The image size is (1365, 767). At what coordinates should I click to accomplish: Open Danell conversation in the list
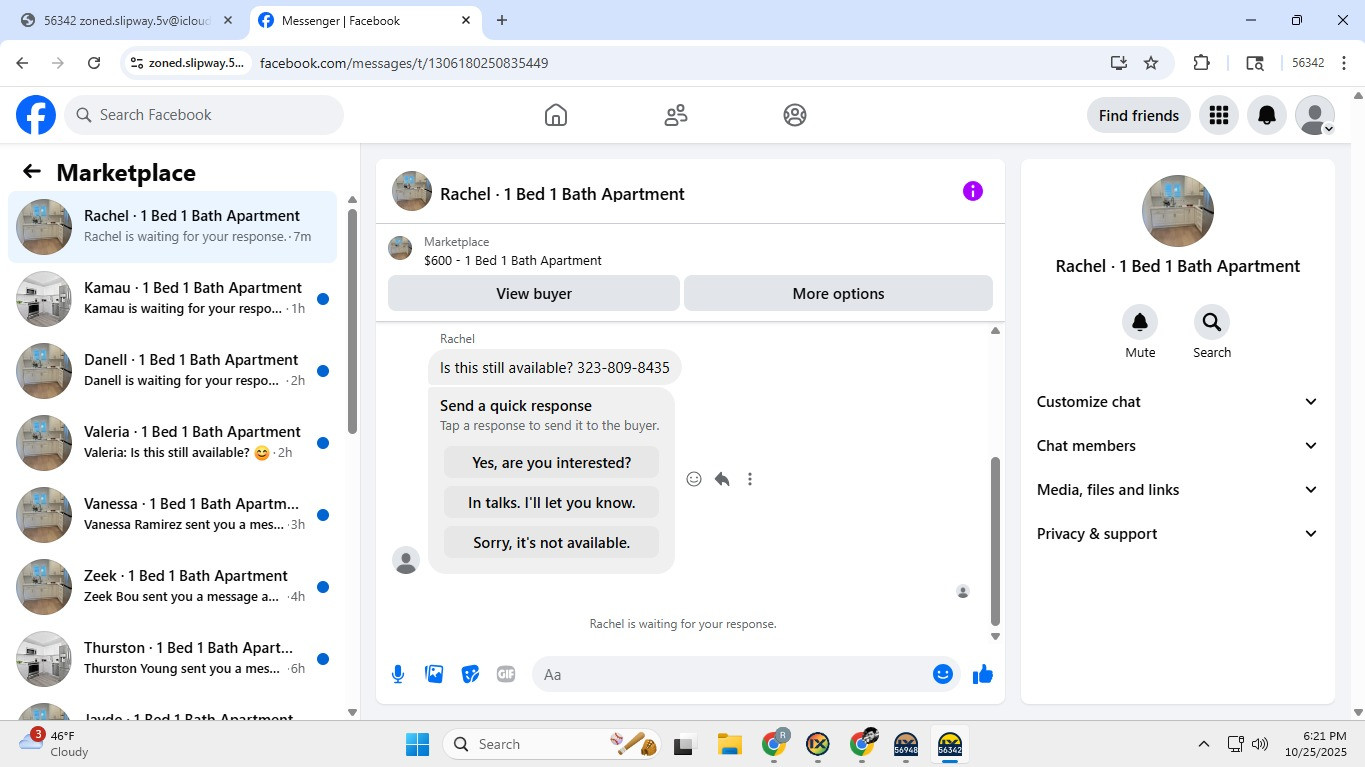[172, 371]
